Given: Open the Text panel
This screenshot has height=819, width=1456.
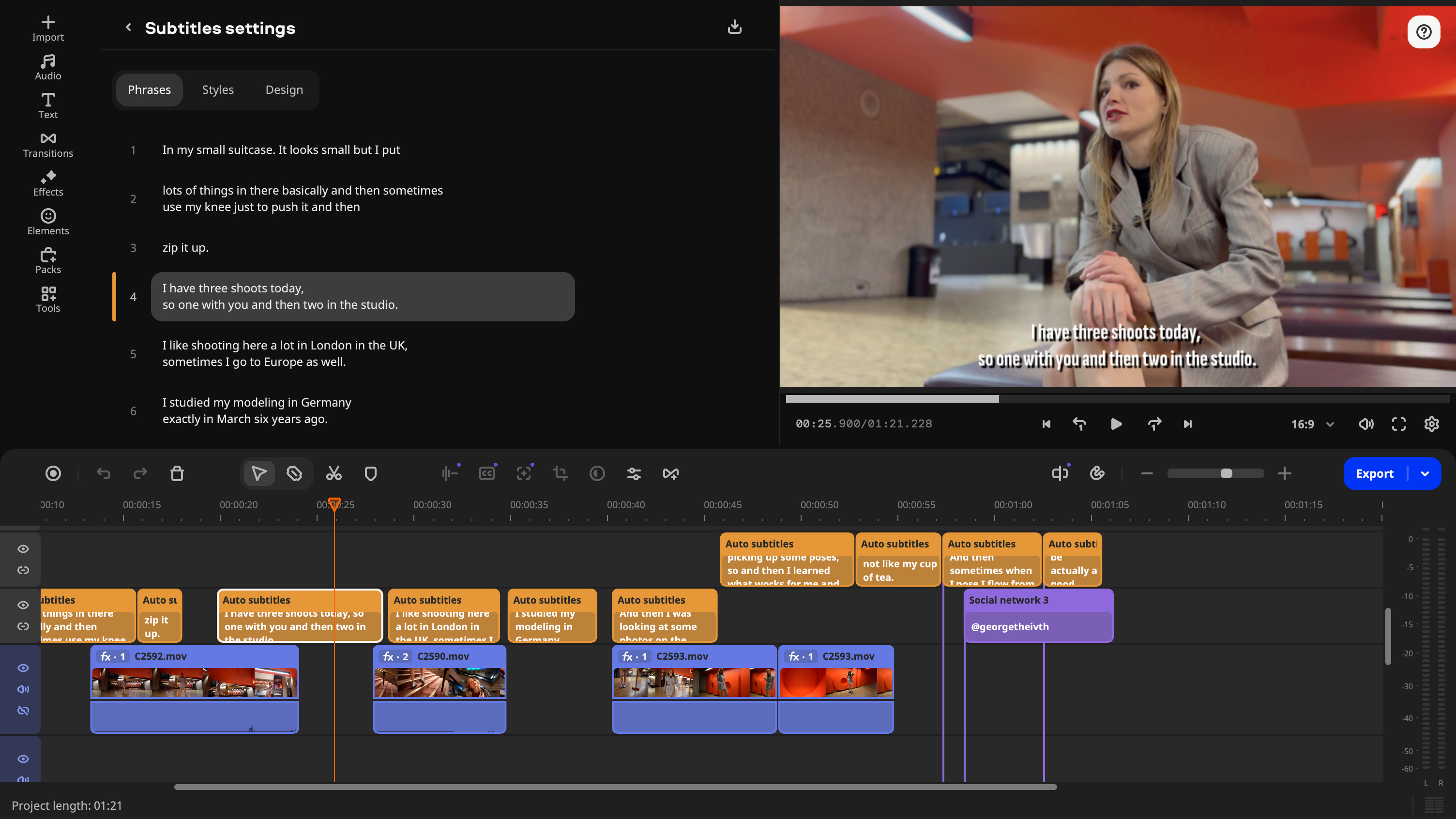Looking at the screenshot, I should (48, 106).
